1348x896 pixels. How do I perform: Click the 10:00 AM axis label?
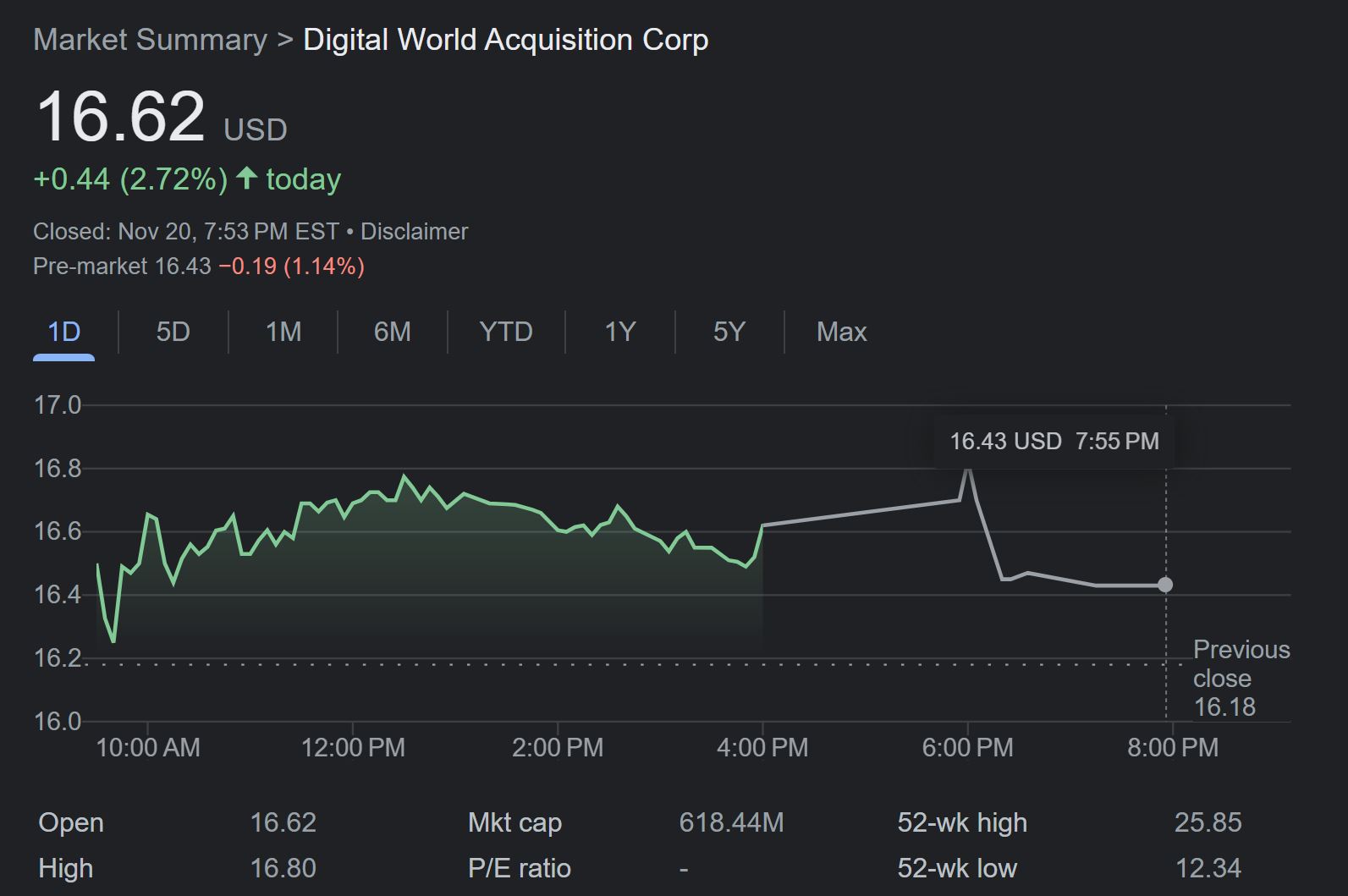pos(148,748)
